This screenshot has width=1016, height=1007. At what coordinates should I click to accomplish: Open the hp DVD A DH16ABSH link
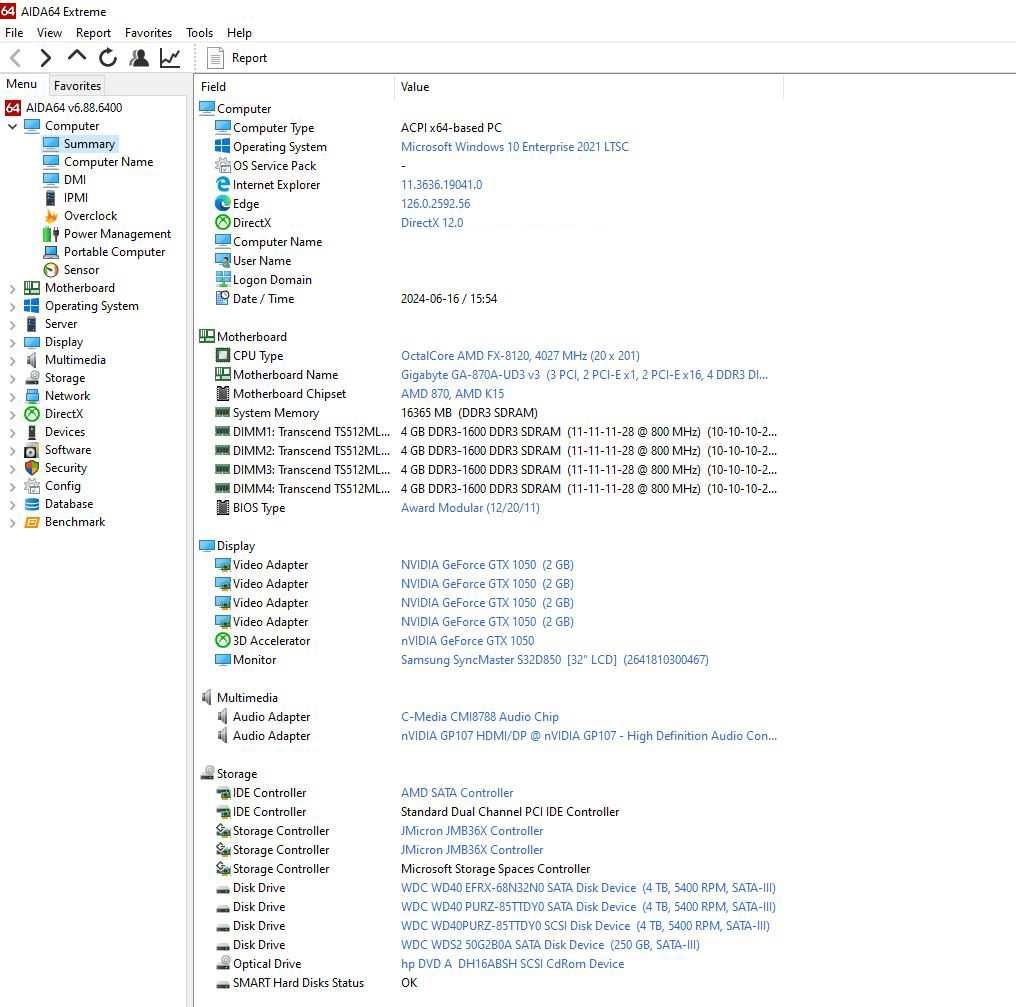(512, 964)
